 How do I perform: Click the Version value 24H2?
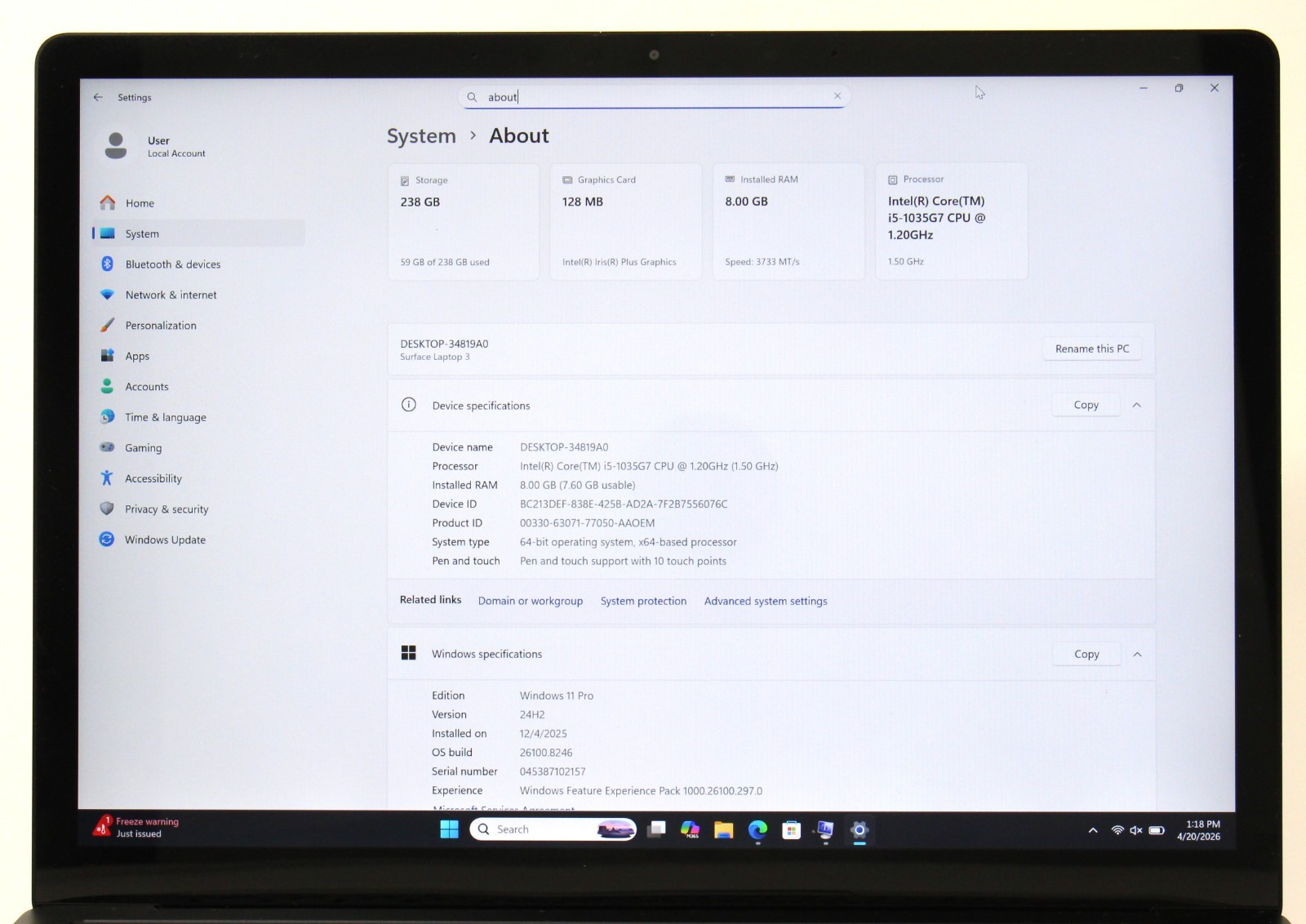(532, 714)
